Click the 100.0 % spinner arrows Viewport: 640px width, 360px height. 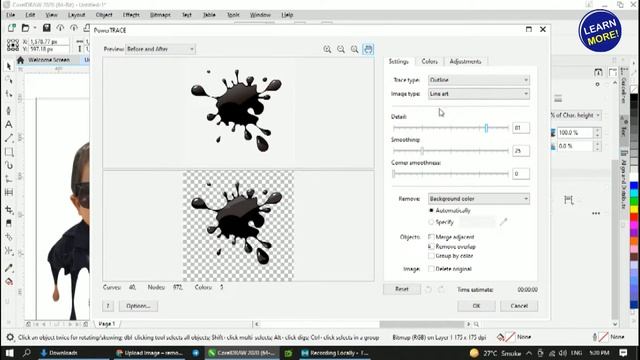(597, 133)
